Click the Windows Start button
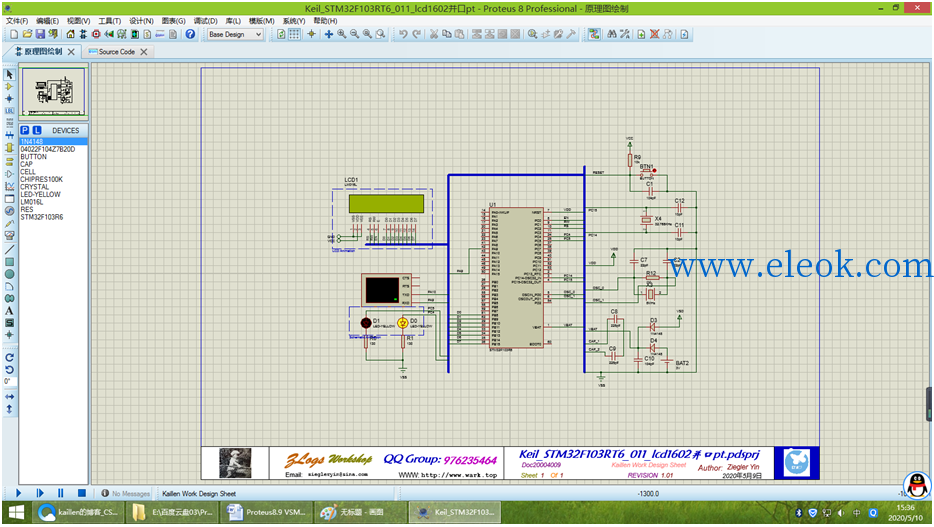Image resolution: width=934 pixels, height=527 pixels. (x=16, y=512)
